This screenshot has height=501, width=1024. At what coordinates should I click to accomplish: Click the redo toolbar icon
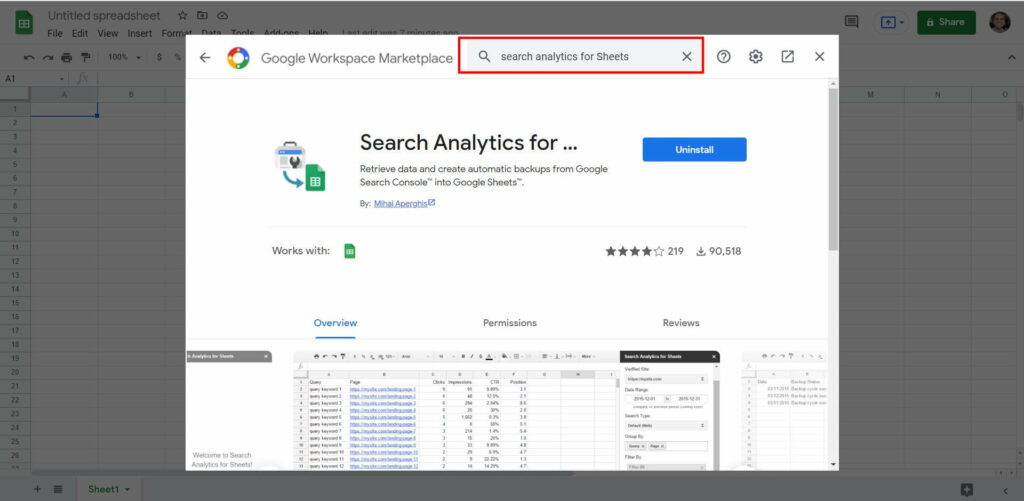click(48, 57)
